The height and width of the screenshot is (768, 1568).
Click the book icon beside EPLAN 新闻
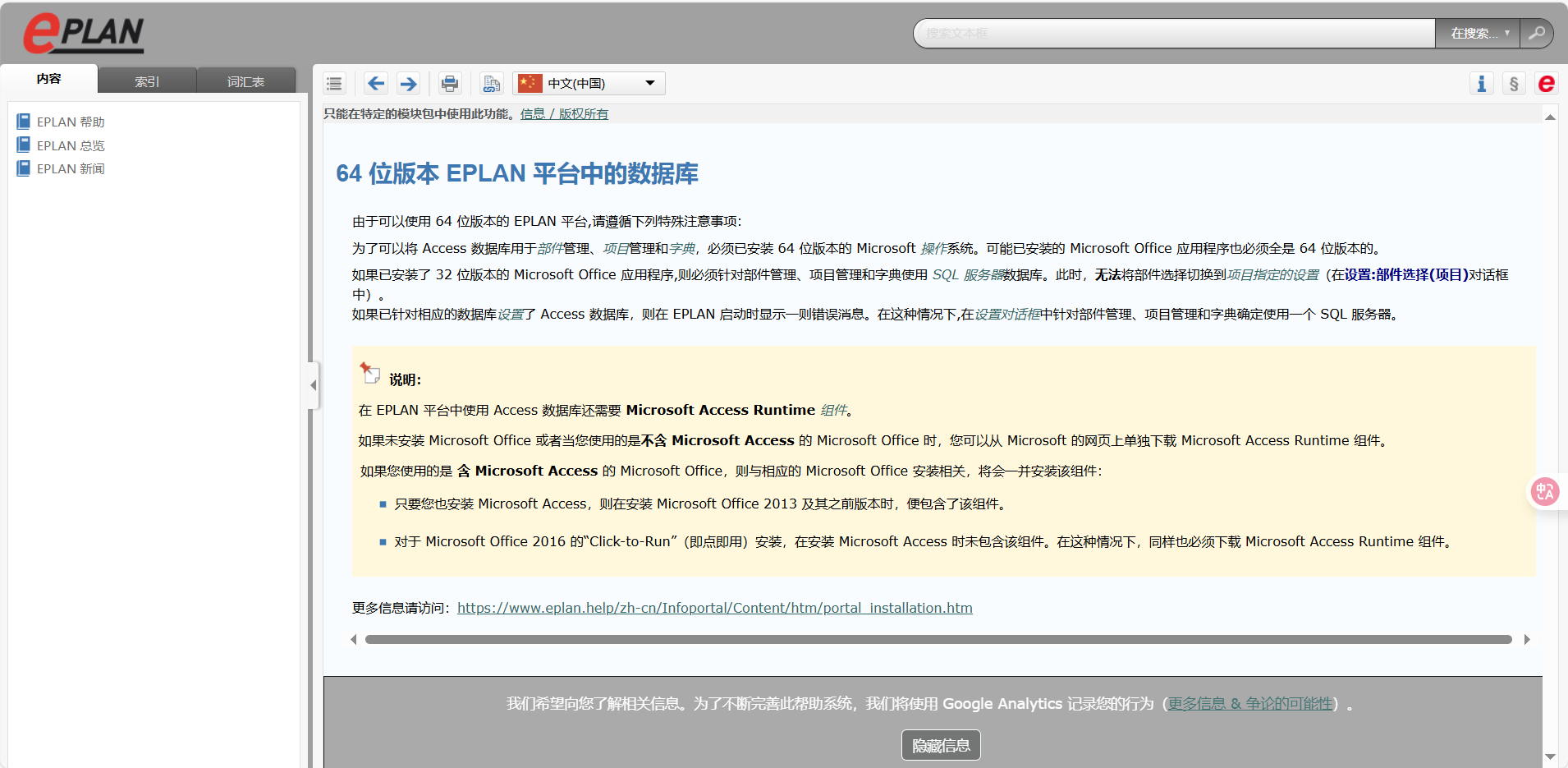(x=24, y=168)
